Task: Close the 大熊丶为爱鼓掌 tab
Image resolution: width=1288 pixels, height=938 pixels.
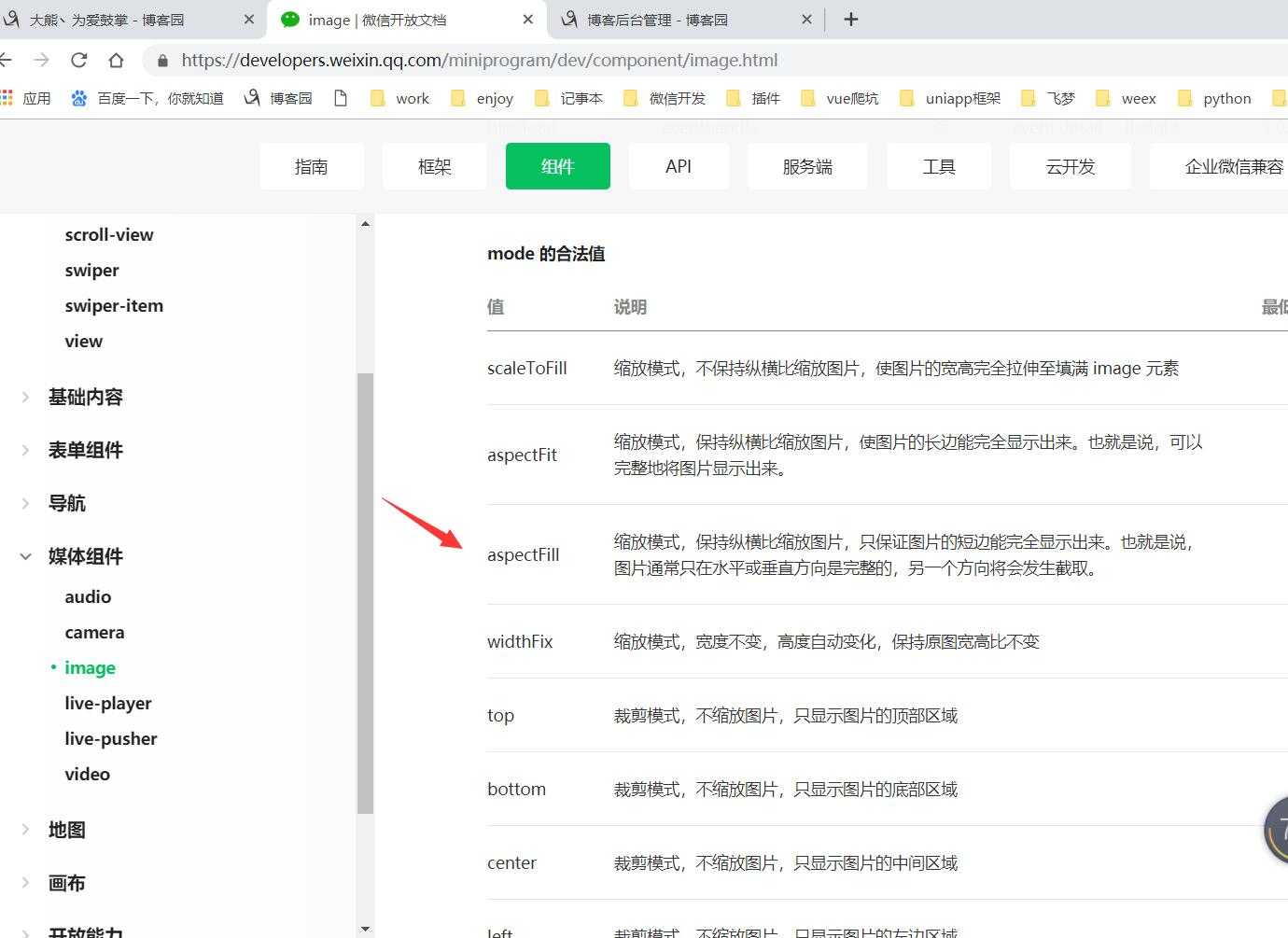Action: 249,19
